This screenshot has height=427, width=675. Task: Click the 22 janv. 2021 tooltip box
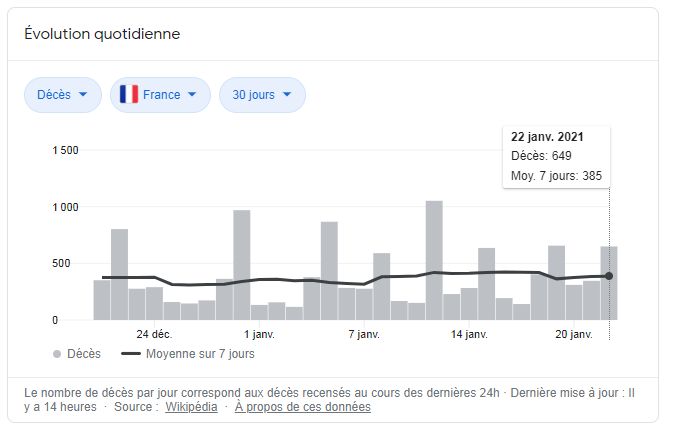tap(556, 157)
